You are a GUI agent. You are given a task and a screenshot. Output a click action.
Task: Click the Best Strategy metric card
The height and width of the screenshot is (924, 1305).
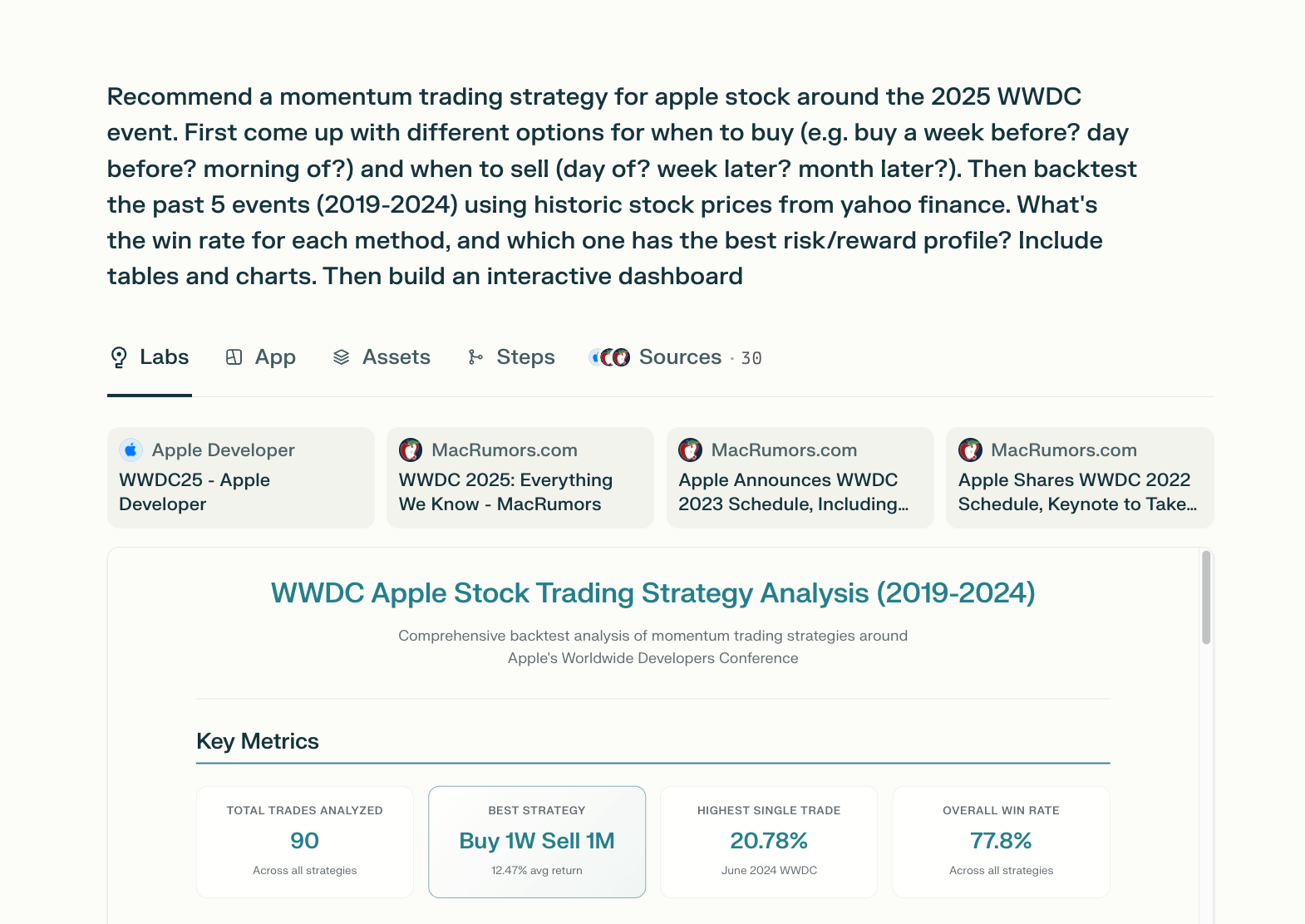point(537,841)
